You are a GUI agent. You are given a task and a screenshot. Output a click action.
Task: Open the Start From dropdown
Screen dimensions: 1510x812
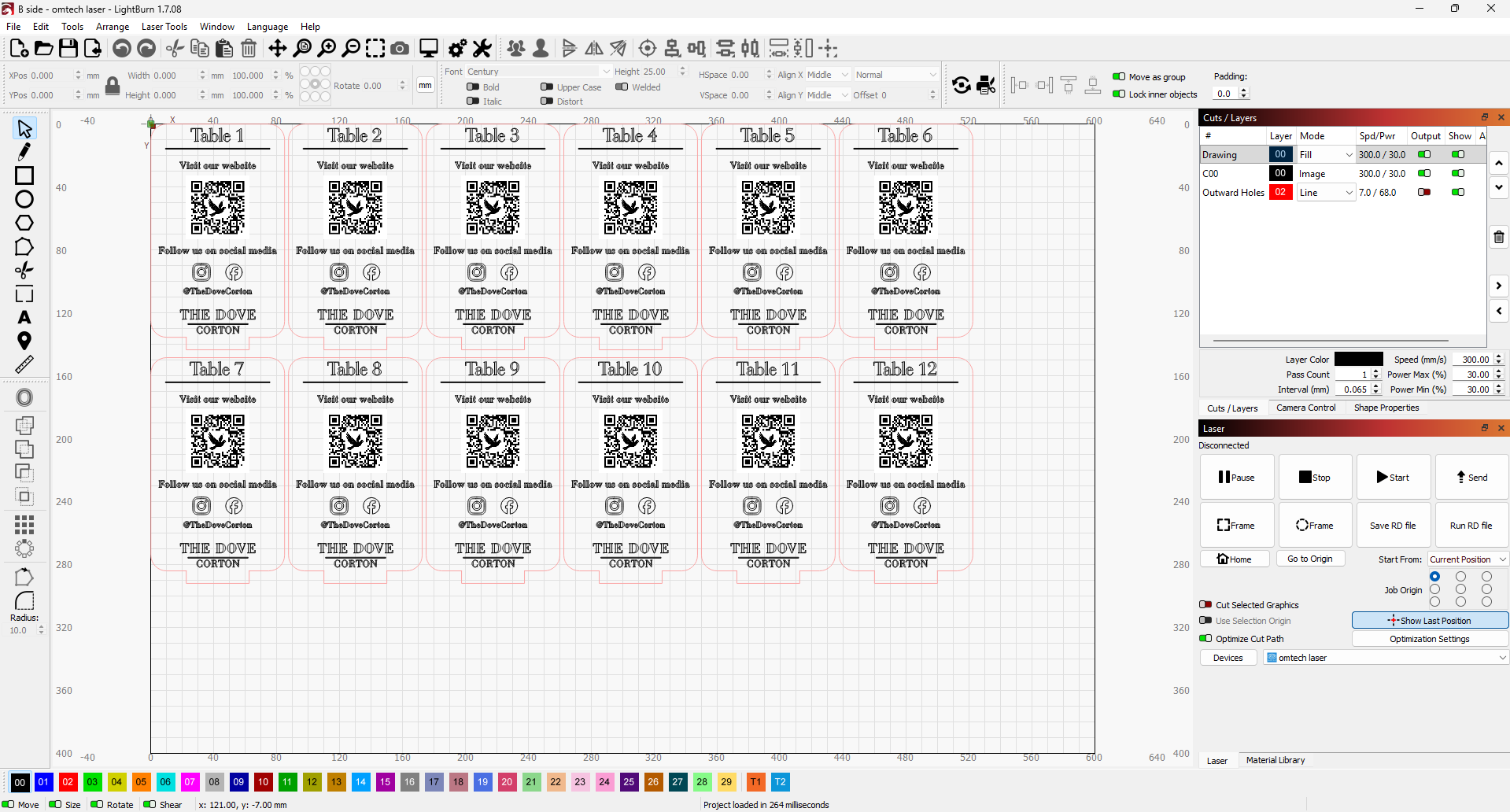click(x=1468, y=559)
